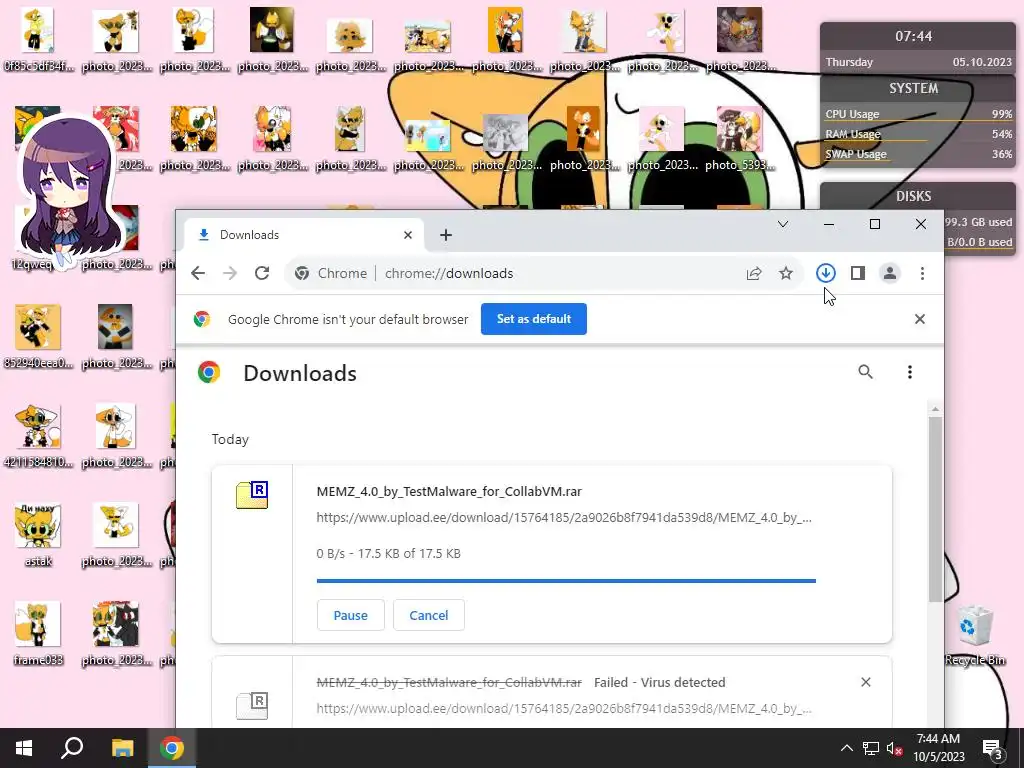Expand the tab search chevron
The height and width of the screenshot is (768, 1024).
[782, 224]
